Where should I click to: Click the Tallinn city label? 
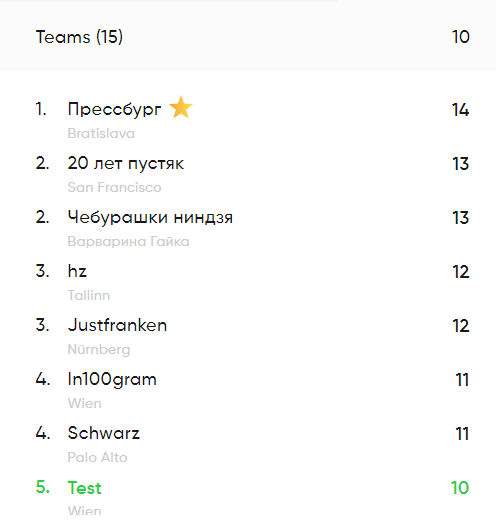click(x=89, y=295)
